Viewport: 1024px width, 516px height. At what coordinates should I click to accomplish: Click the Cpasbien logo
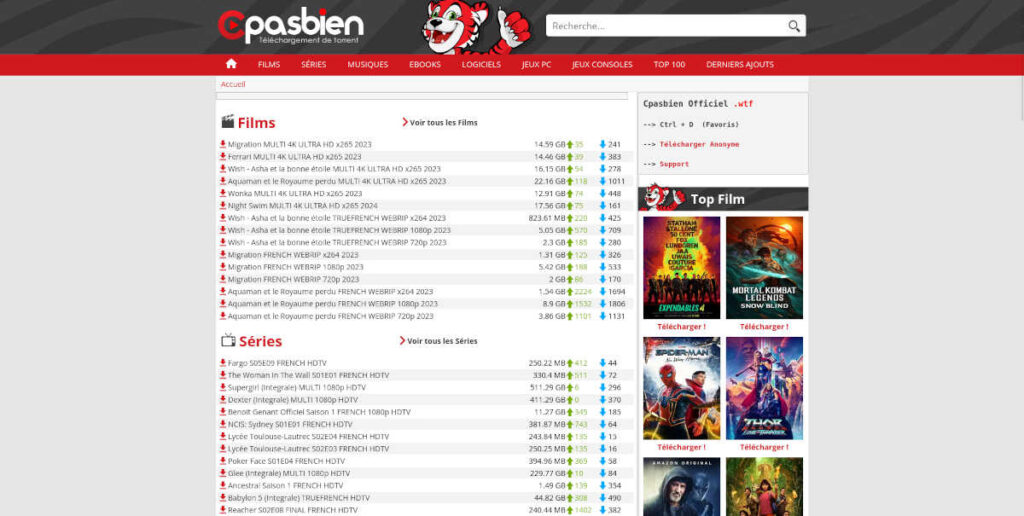click(291, 27)
